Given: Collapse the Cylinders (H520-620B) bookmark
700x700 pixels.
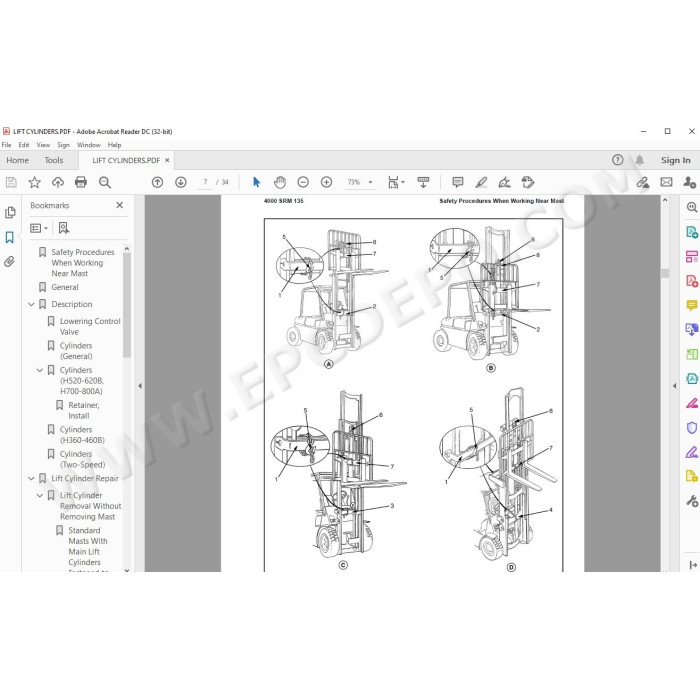Looking at the screenshot, I should [x=40, y=370].
